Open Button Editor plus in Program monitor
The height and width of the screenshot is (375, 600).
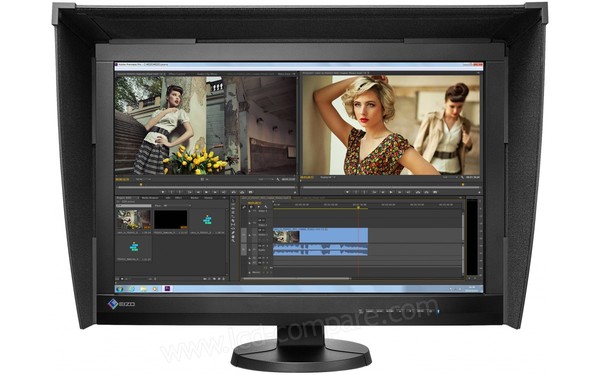[479, 192]
